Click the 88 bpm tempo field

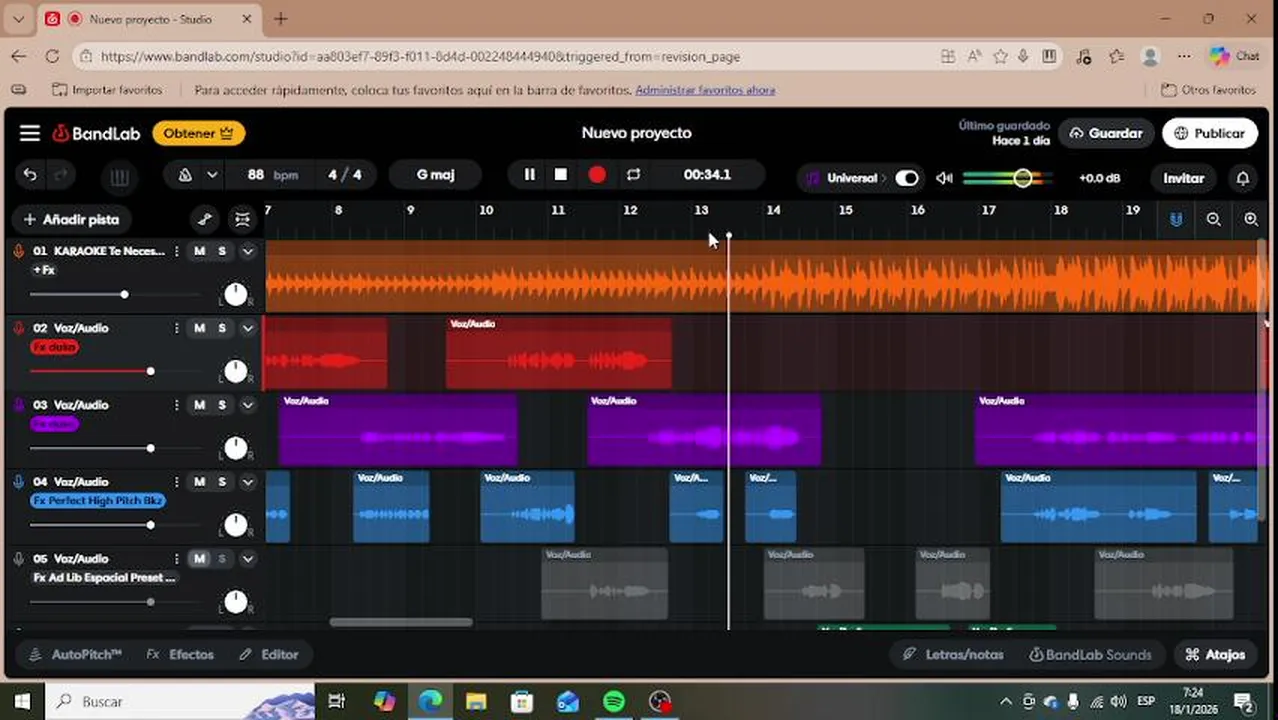(272, 175)
